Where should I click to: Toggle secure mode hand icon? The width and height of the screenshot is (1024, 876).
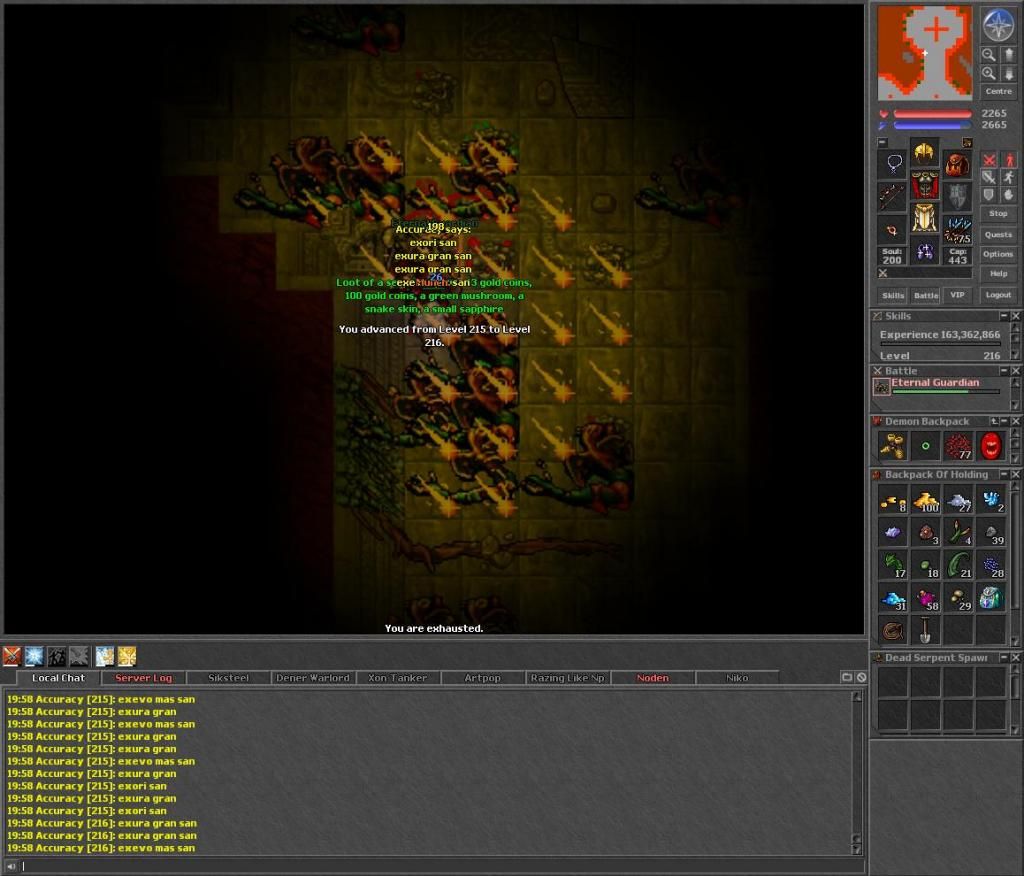click(1009, 195)
